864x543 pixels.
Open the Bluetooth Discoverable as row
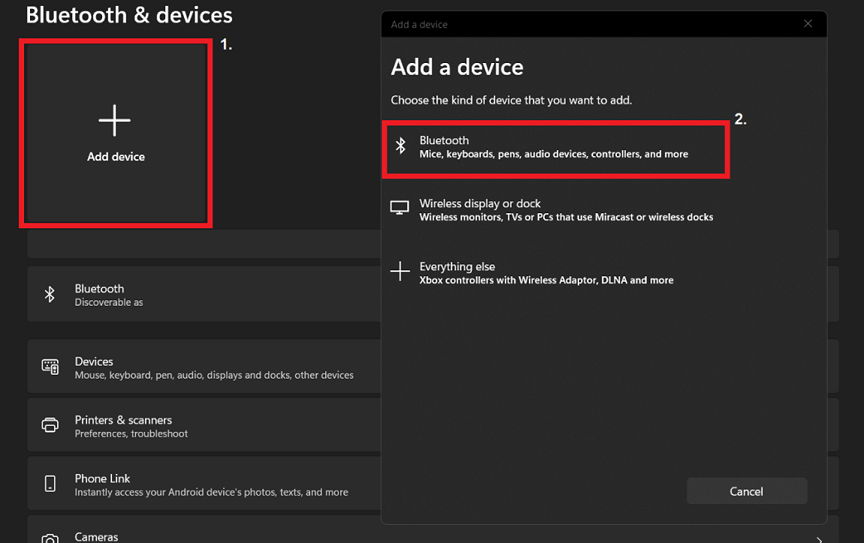pos(204,294)
